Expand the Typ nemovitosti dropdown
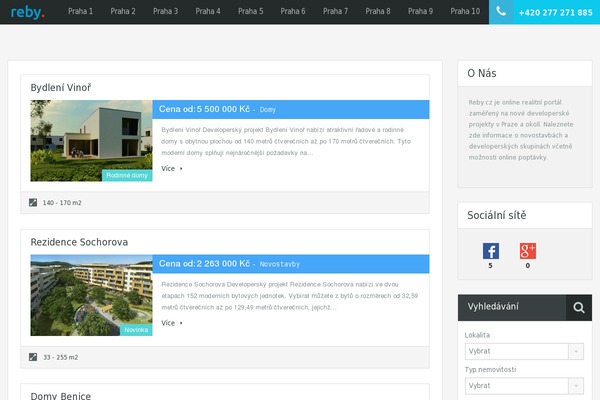This screenshot has height=400, width=600. click(x=524, y=386)
